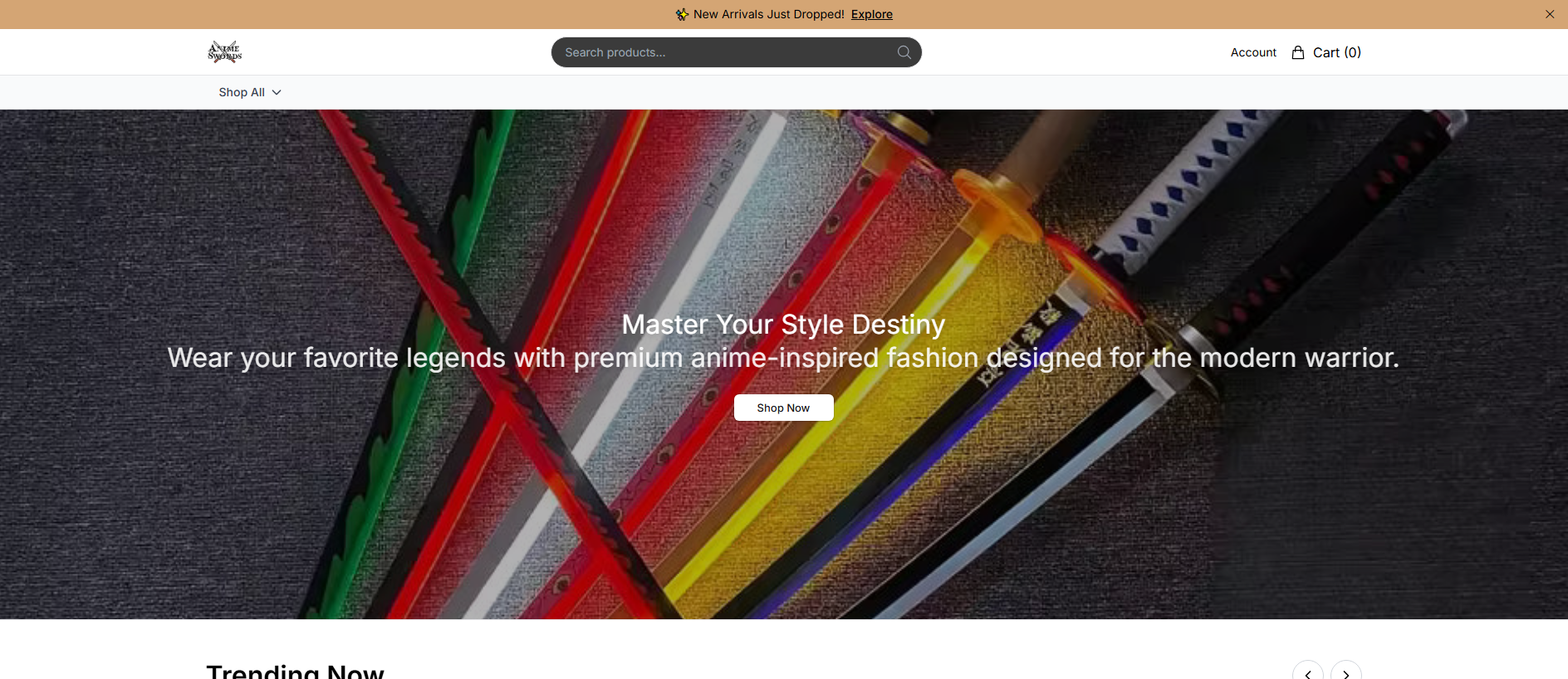Dismiss the announcement bar with X
This screenshot has width=1568, height=679.
1550,14
